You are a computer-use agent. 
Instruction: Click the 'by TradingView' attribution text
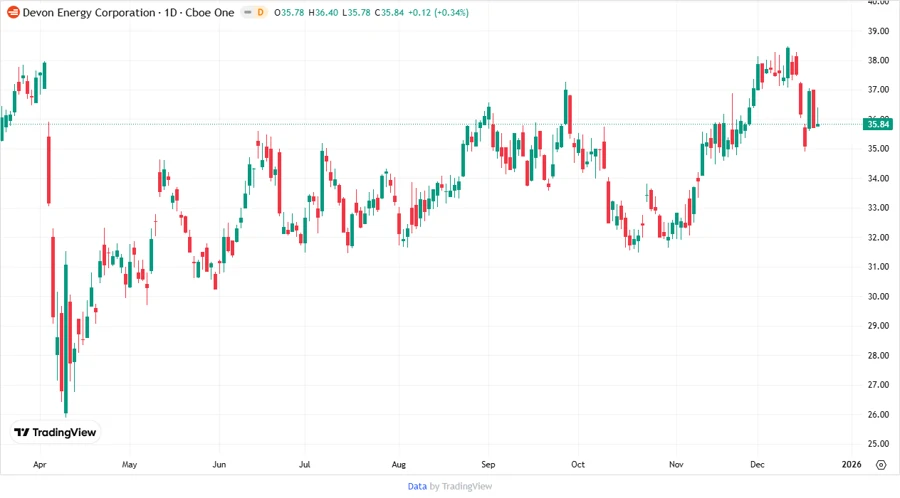(461, 486)
